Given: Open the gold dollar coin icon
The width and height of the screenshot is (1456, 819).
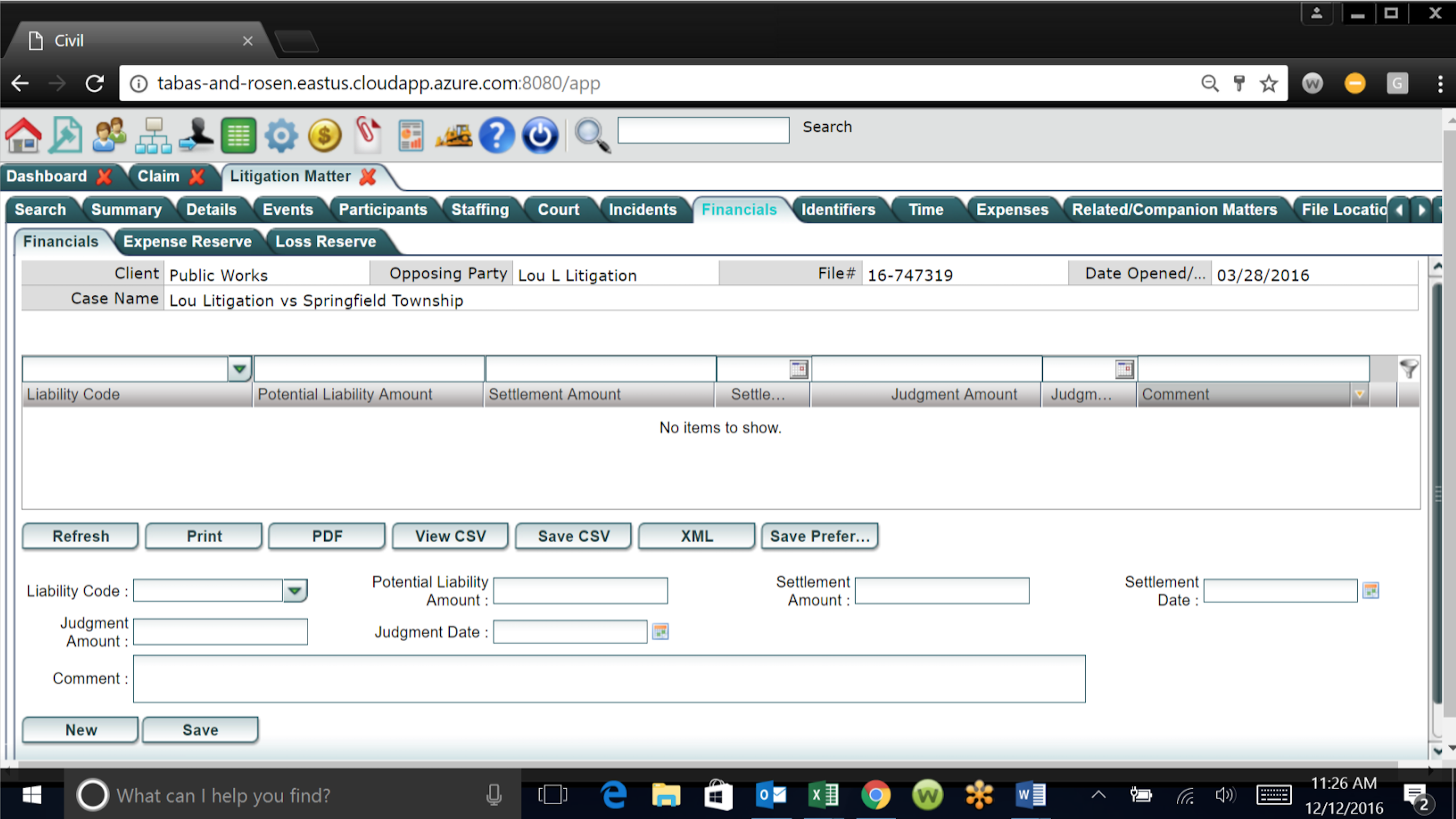Looking at the screenshot, I should (324, 136).
